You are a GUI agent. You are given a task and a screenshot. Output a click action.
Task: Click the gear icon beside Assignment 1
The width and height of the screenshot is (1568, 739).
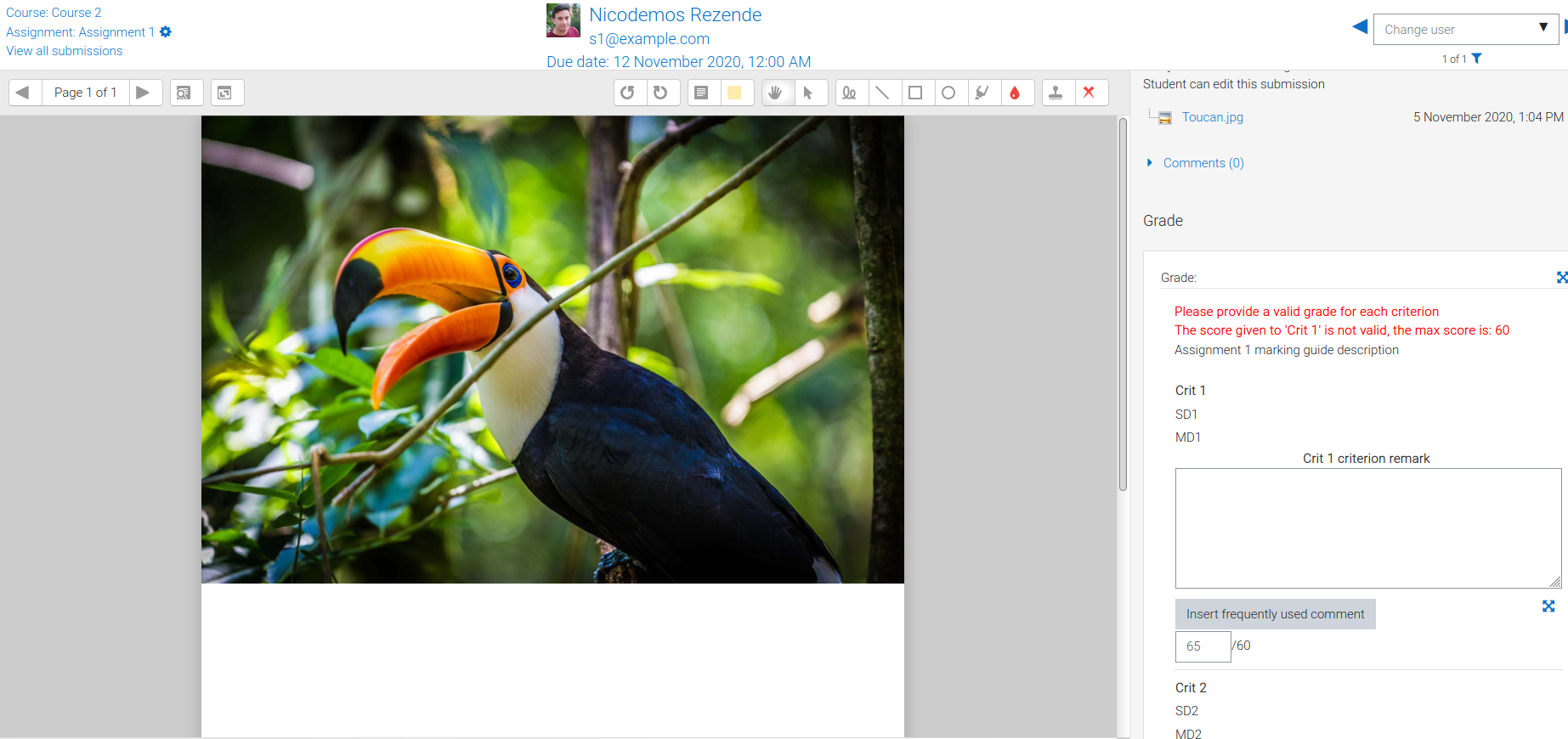[x=166, y=31]
